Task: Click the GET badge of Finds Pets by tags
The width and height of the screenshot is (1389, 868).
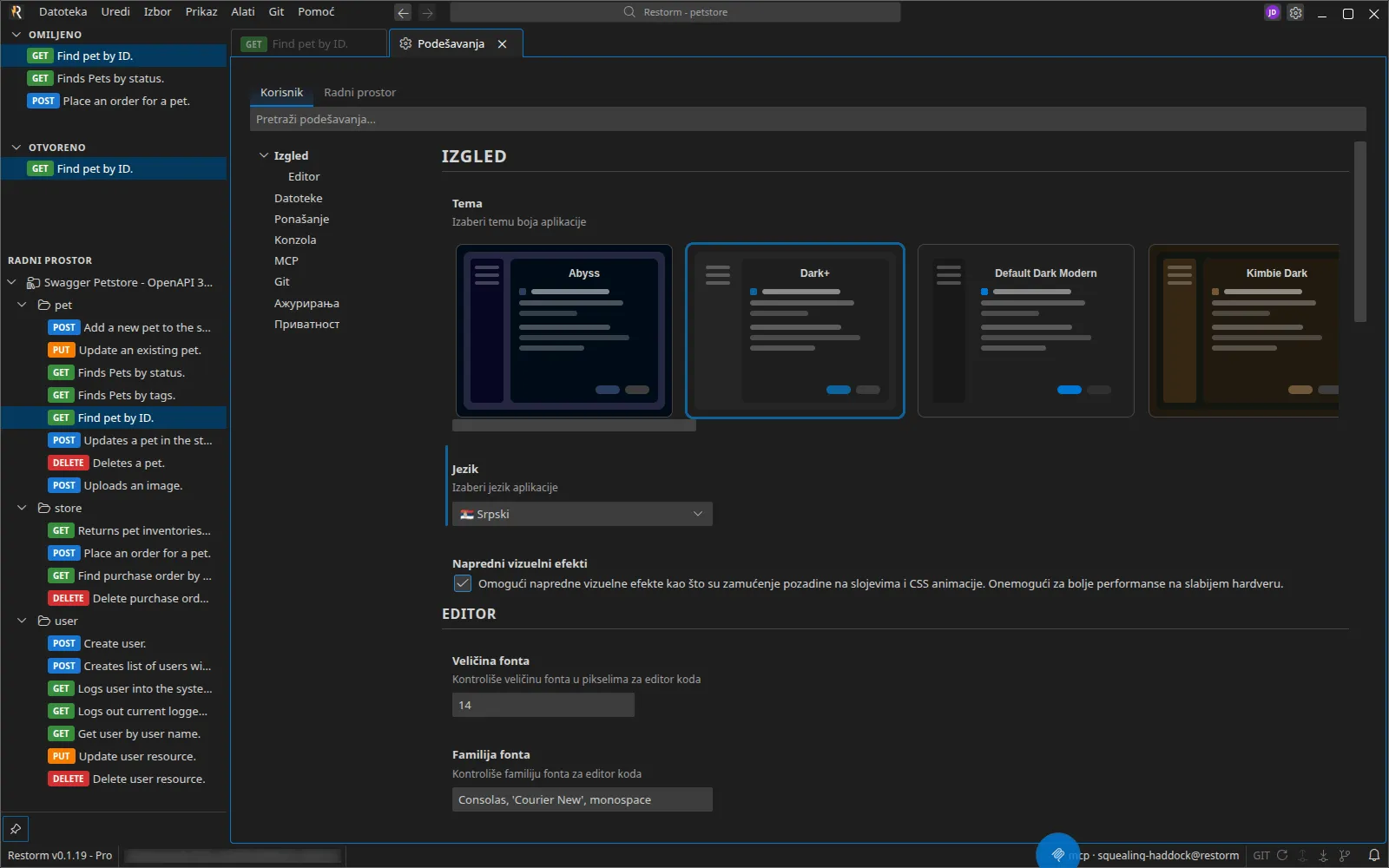Action: (61, 395)
